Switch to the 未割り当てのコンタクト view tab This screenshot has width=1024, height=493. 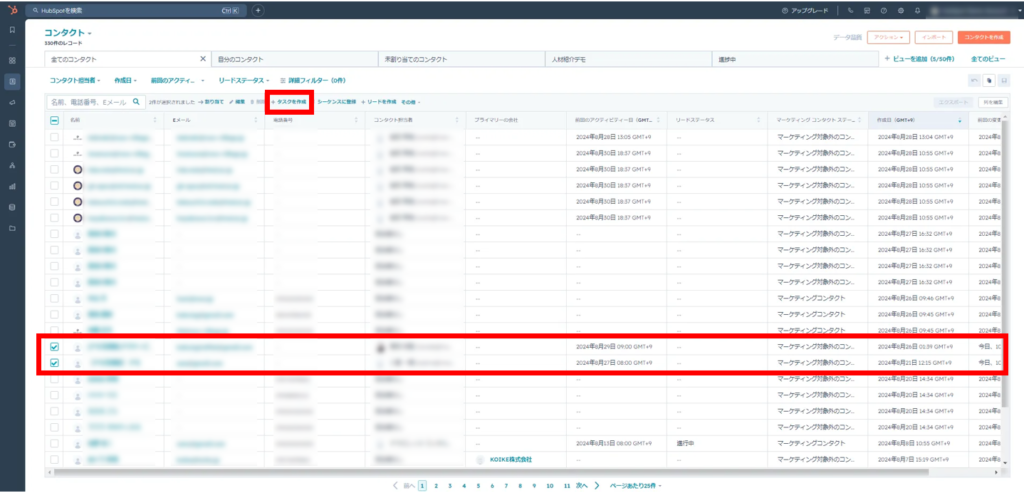(x=460, y=59)
